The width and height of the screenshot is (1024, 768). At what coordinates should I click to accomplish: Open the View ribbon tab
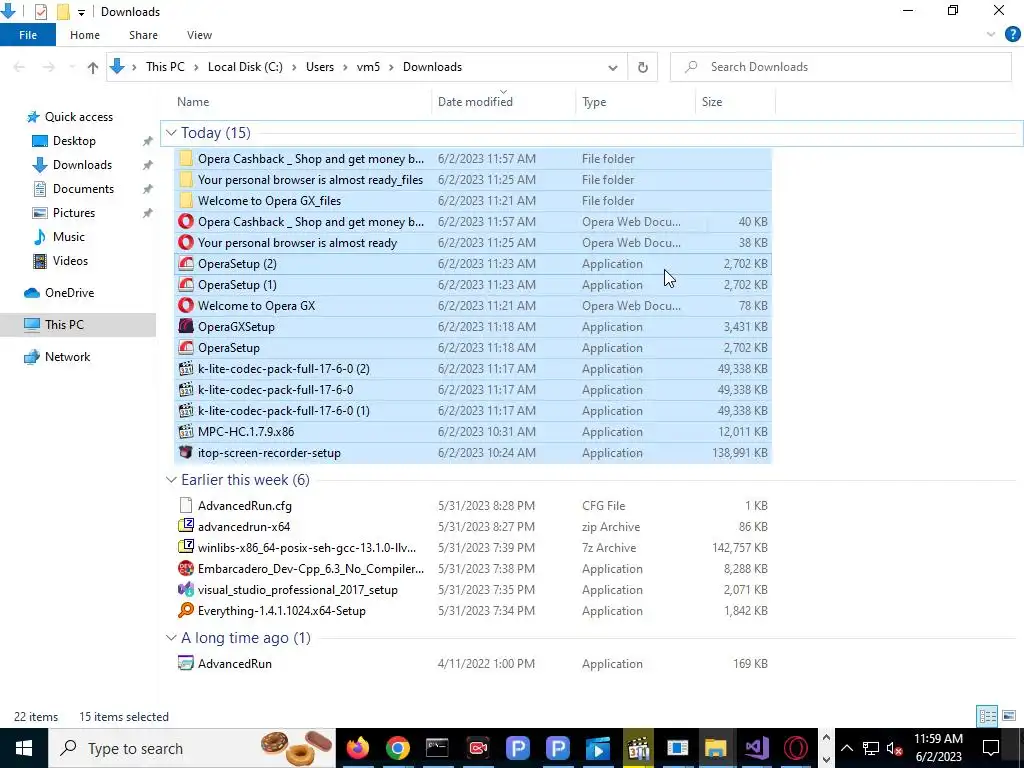(x=199, y=35)
